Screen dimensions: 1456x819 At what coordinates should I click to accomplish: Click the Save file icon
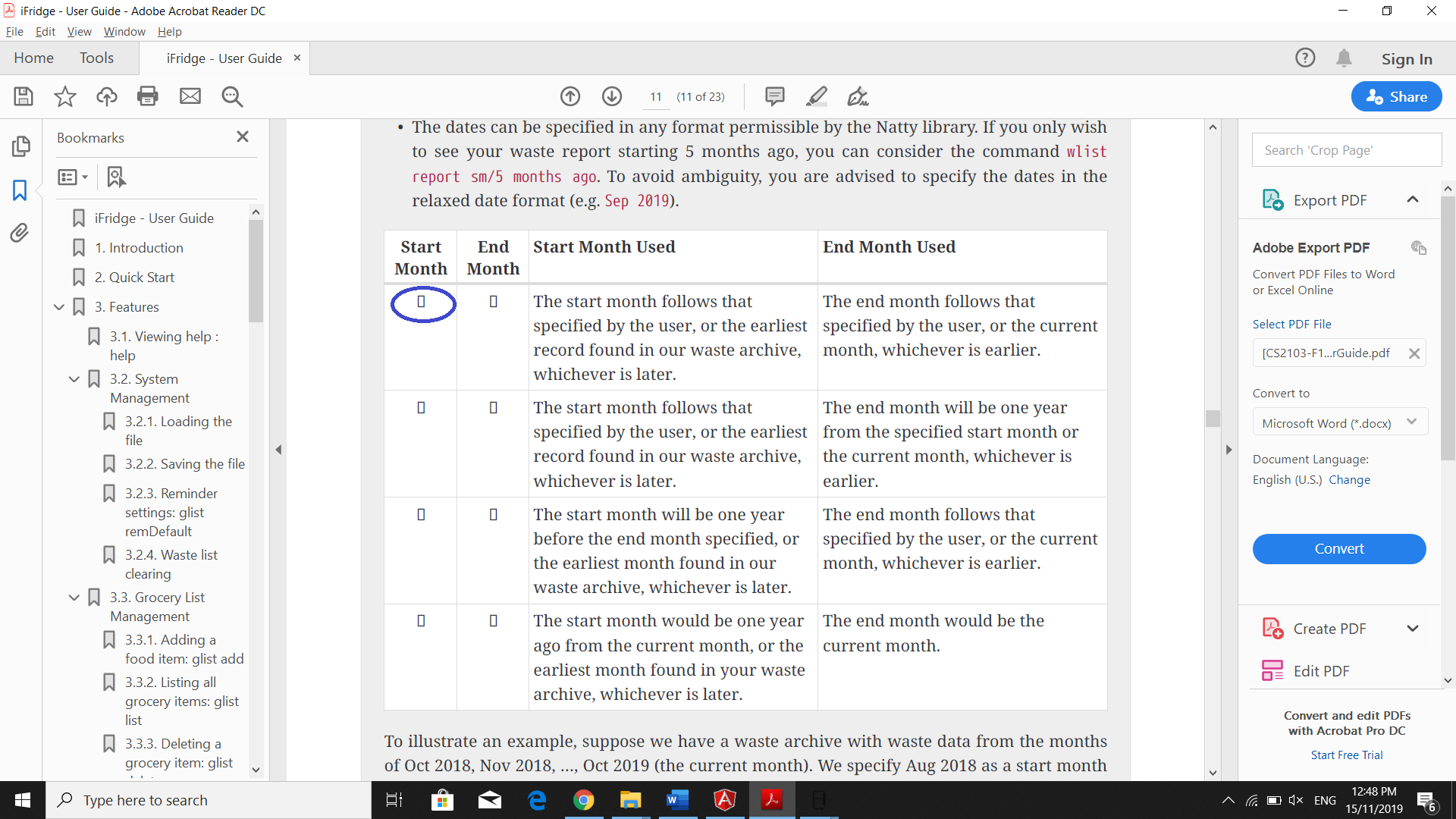(x=24, y=96)
